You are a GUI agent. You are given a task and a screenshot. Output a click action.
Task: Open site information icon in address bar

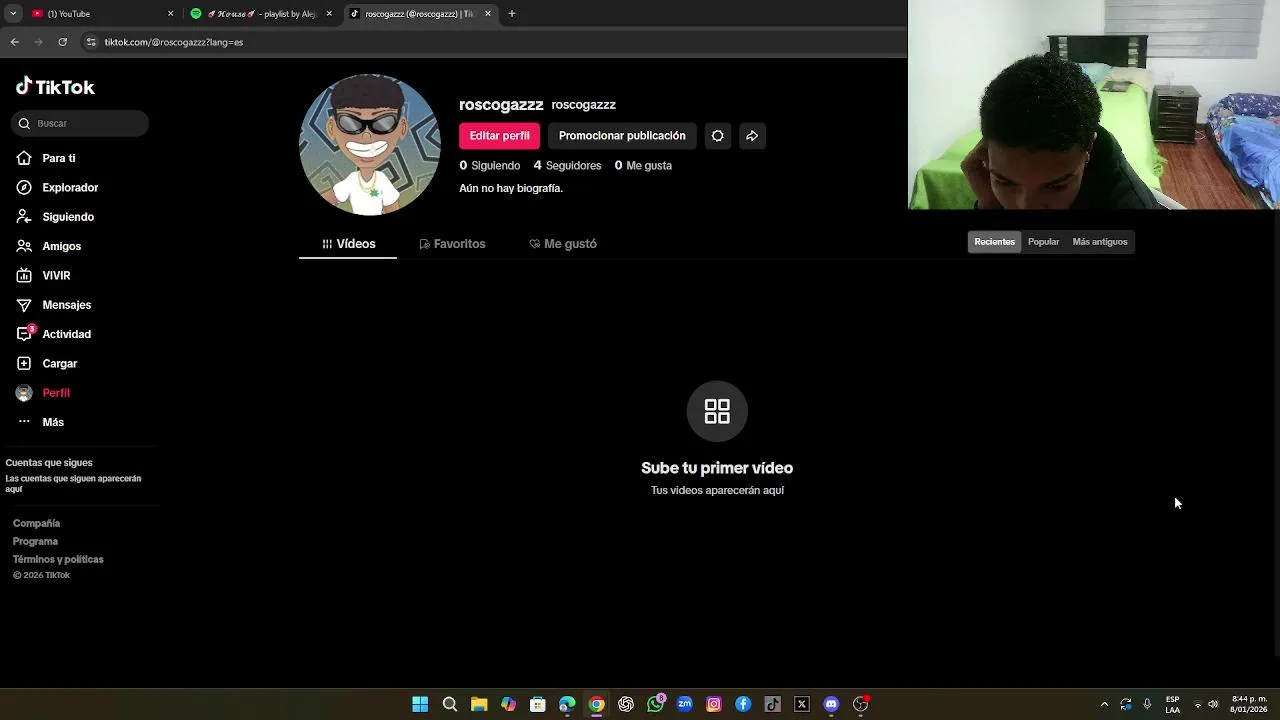[x=91, y=42]
